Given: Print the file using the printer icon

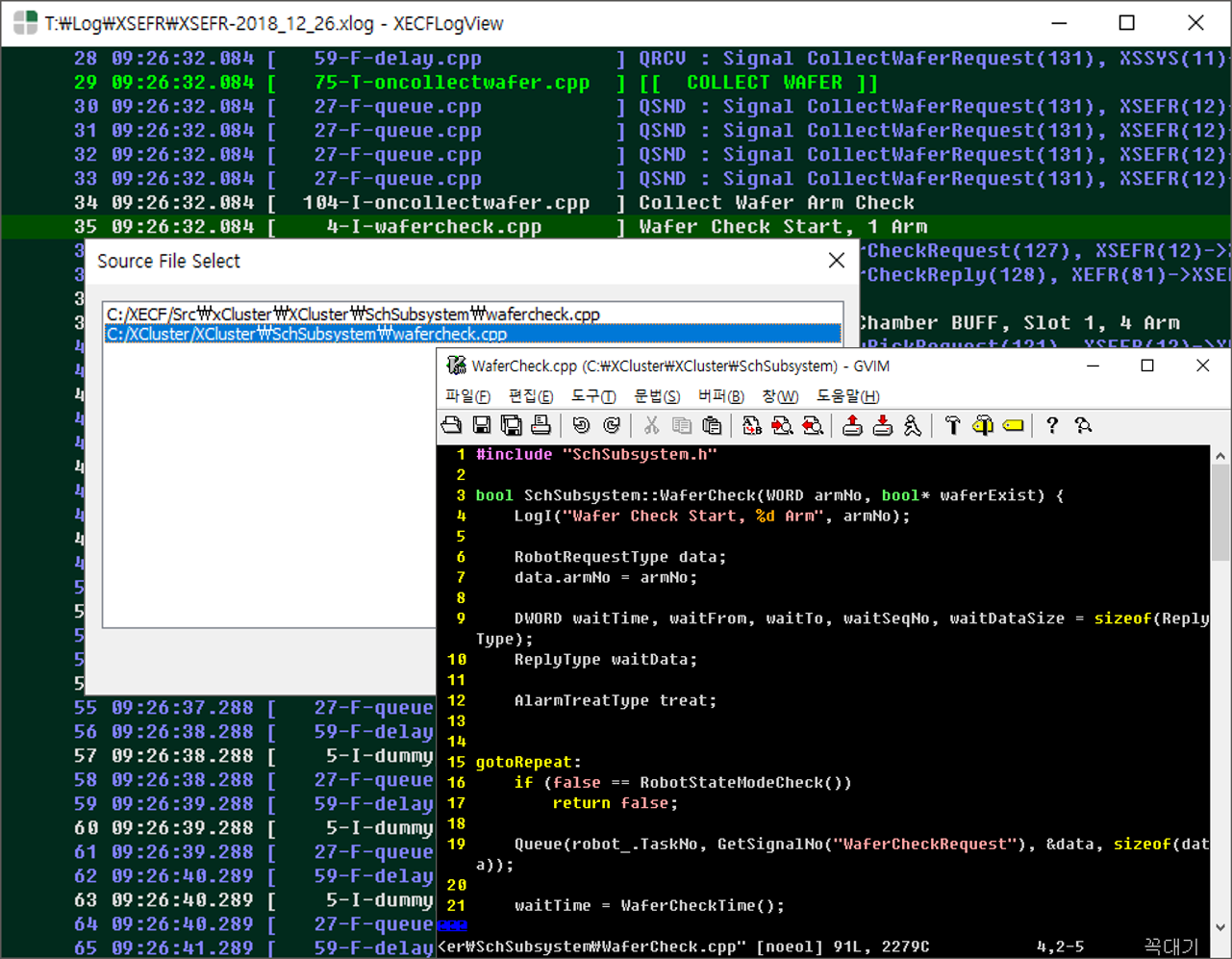Looking at the screenshot, I should click(x=541, y=425).
